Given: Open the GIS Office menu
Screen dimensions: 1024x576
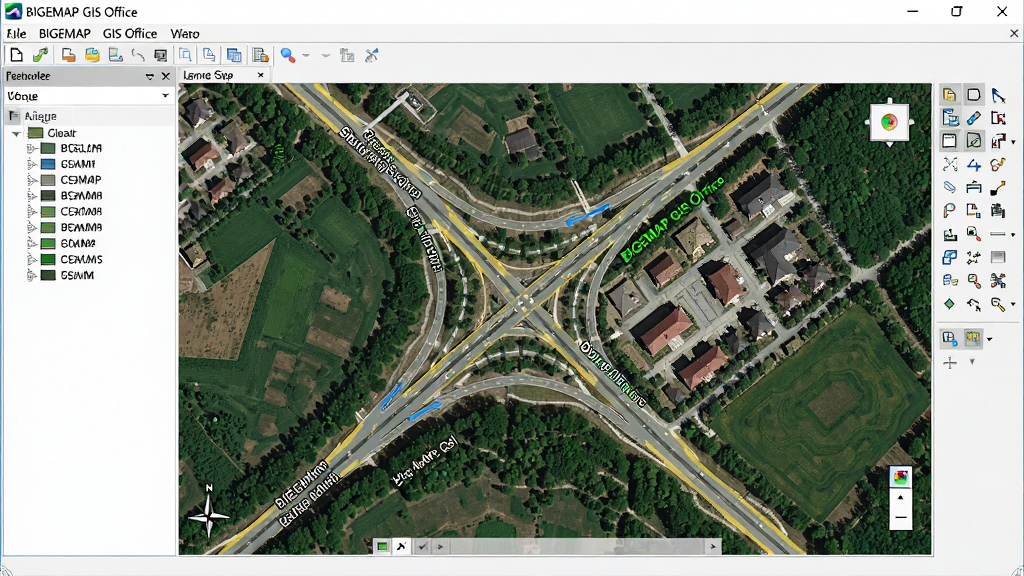Looking at the screenshot, I should coord(130,33).
